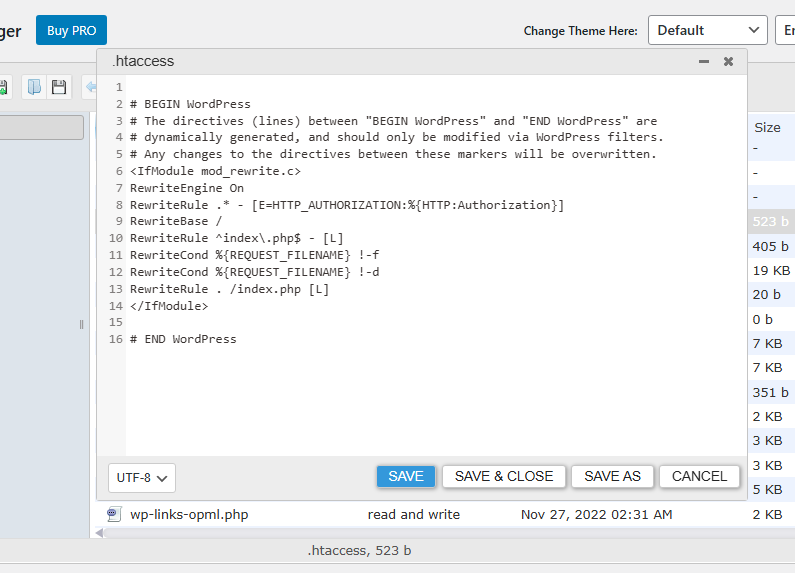Click the 'read and write' permission cell
This screenshot has width=795, height=573.
(414, 514)
